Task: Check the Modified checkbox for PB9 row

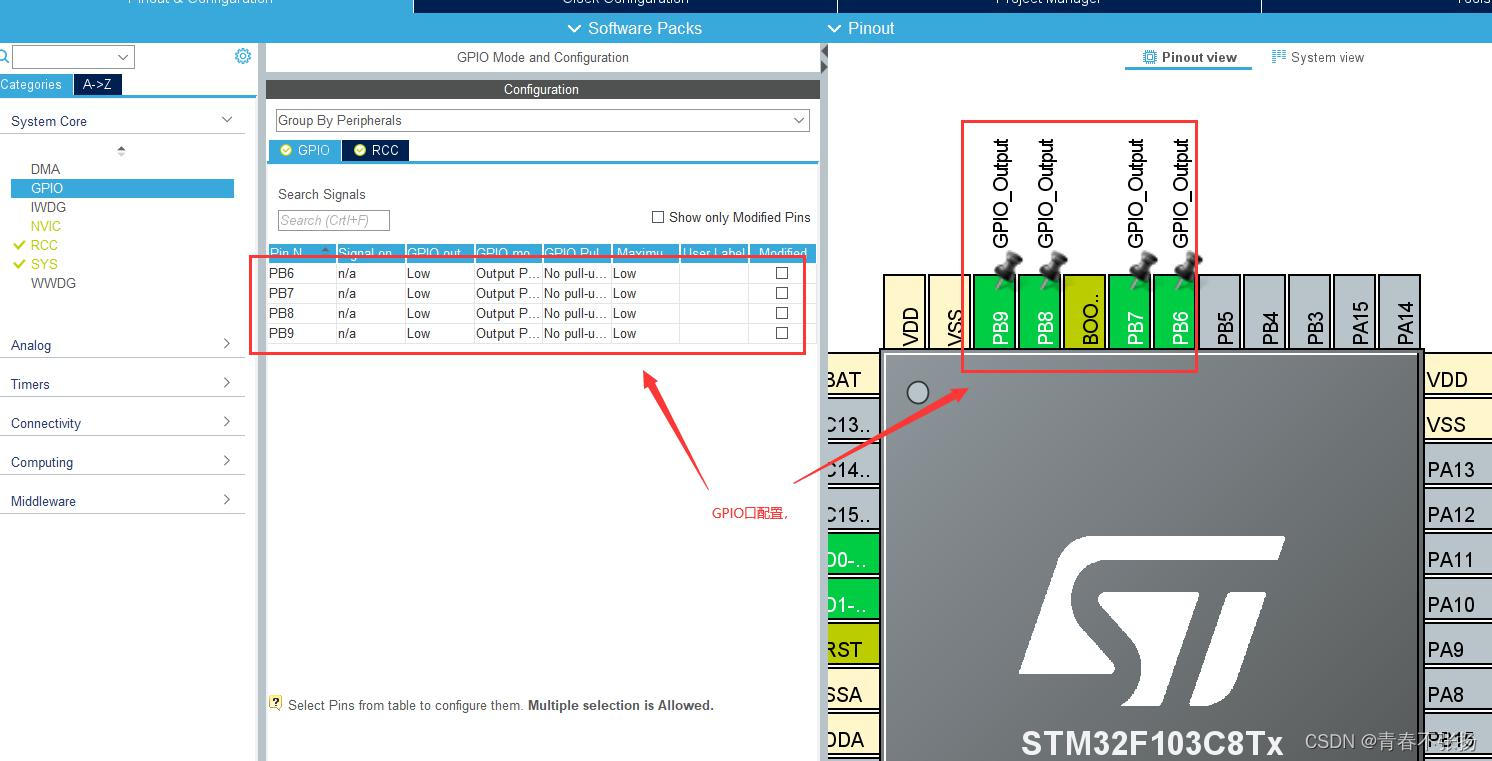Action: coord(780,333)
